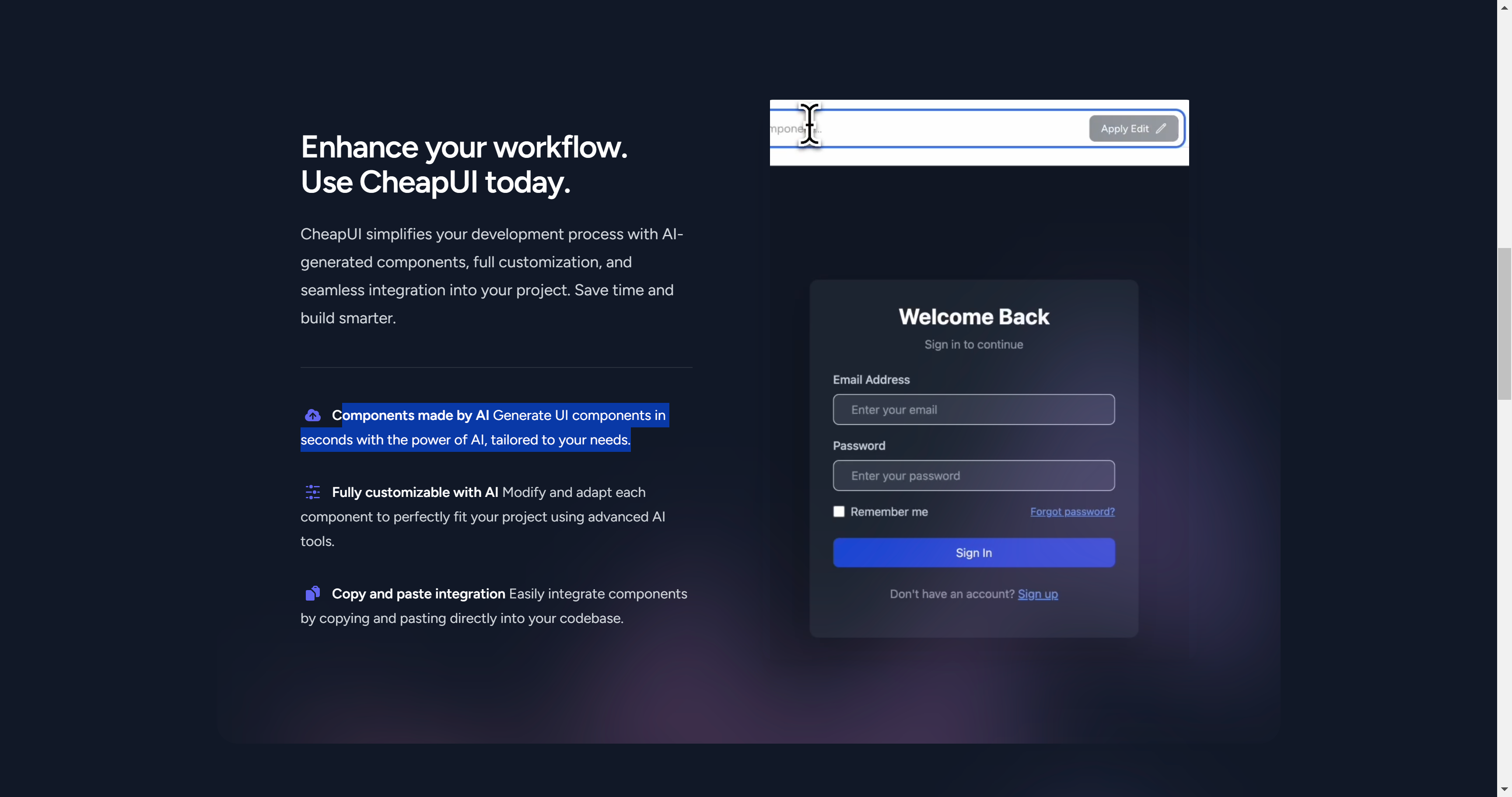Click the page scrollbar thumb
Viewport: 1512px width, 797px height.
tap(1504, 323)
